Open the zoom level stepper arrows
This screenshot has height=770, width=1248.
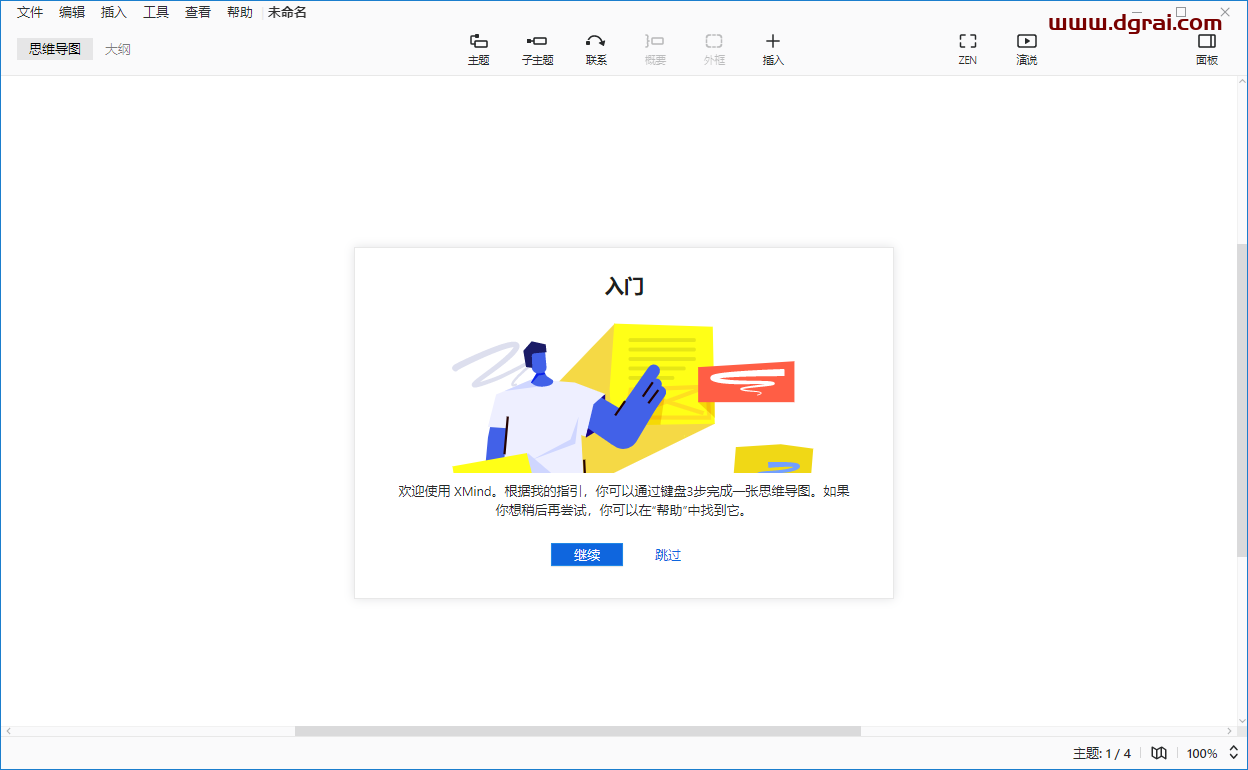point(1234,753)
